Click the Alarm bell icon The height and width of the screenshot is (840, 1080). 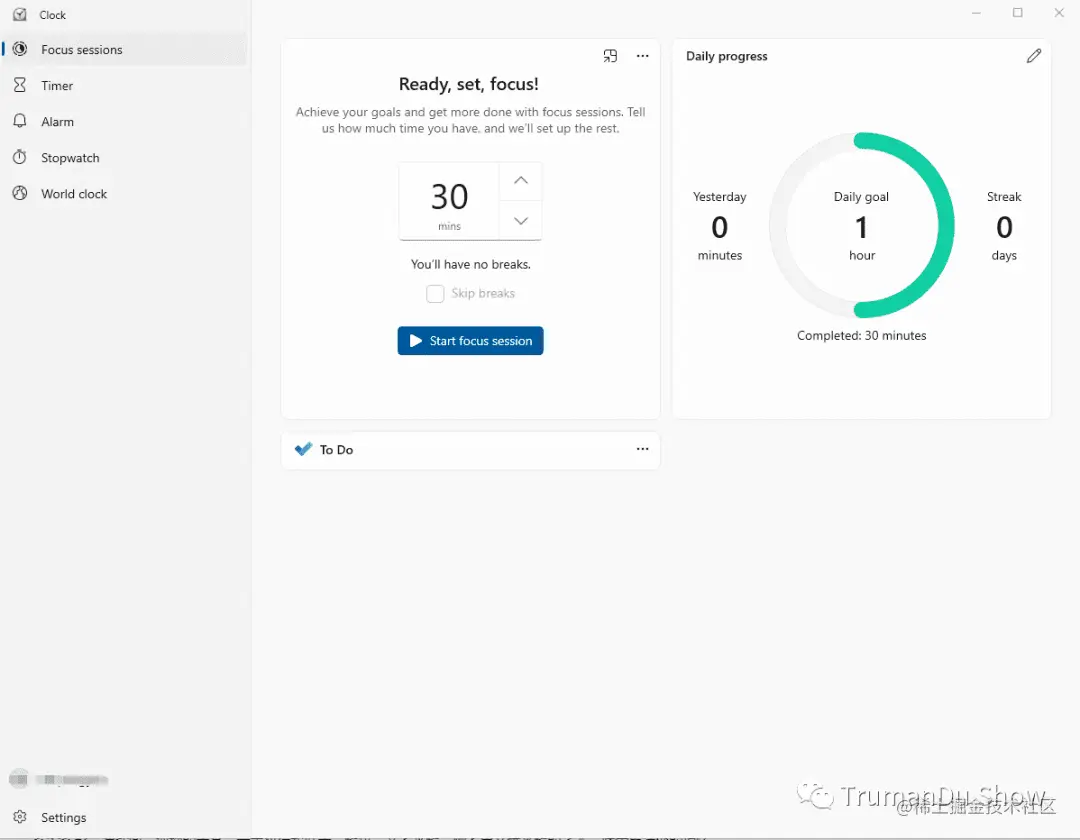point(20,121)
